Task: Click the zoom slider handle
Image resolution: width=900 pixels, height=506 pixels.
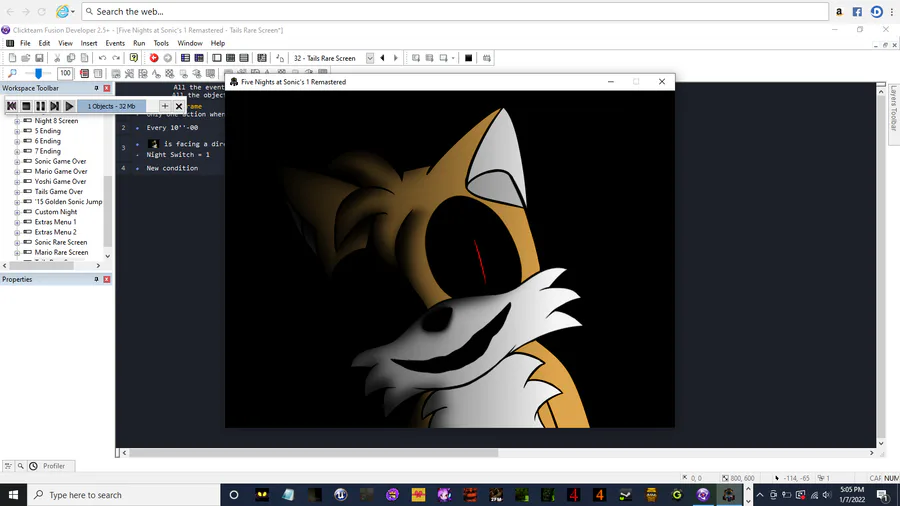Action: point(38,73)
